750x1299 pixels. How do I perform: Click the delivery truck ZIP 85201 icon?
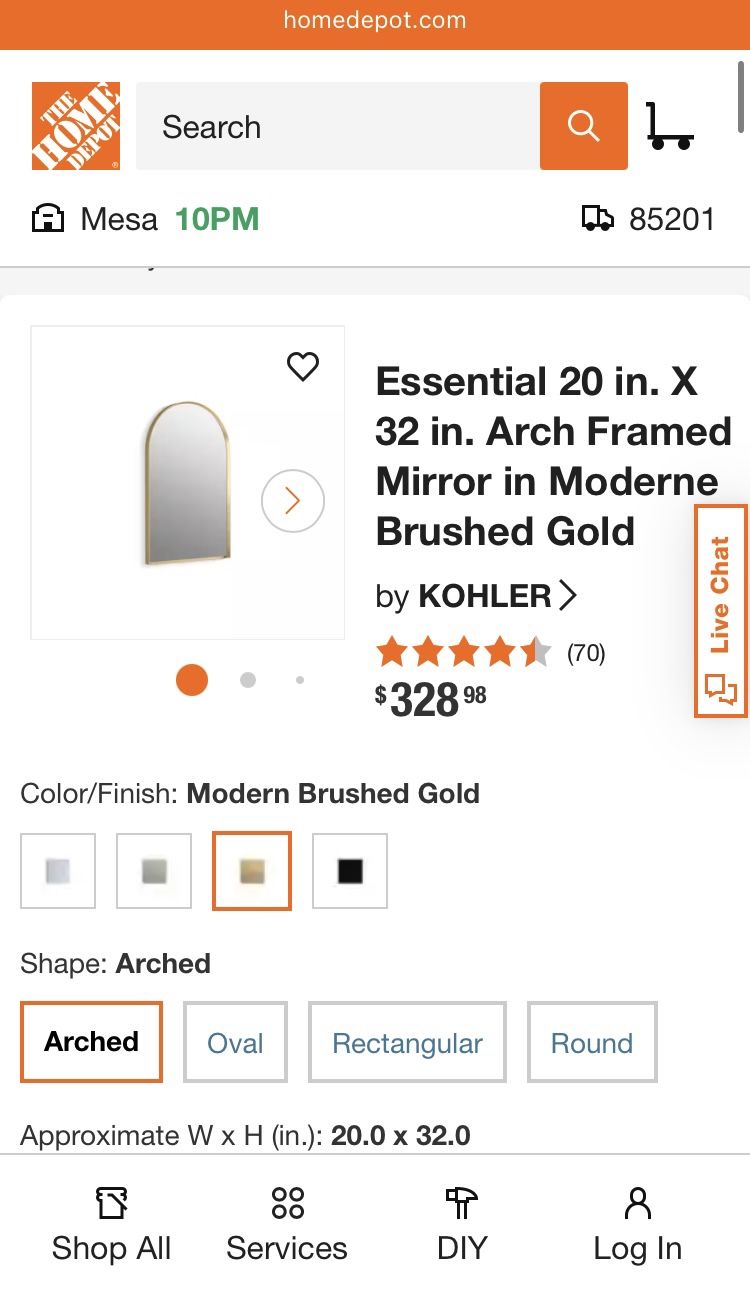coord(597,219)
